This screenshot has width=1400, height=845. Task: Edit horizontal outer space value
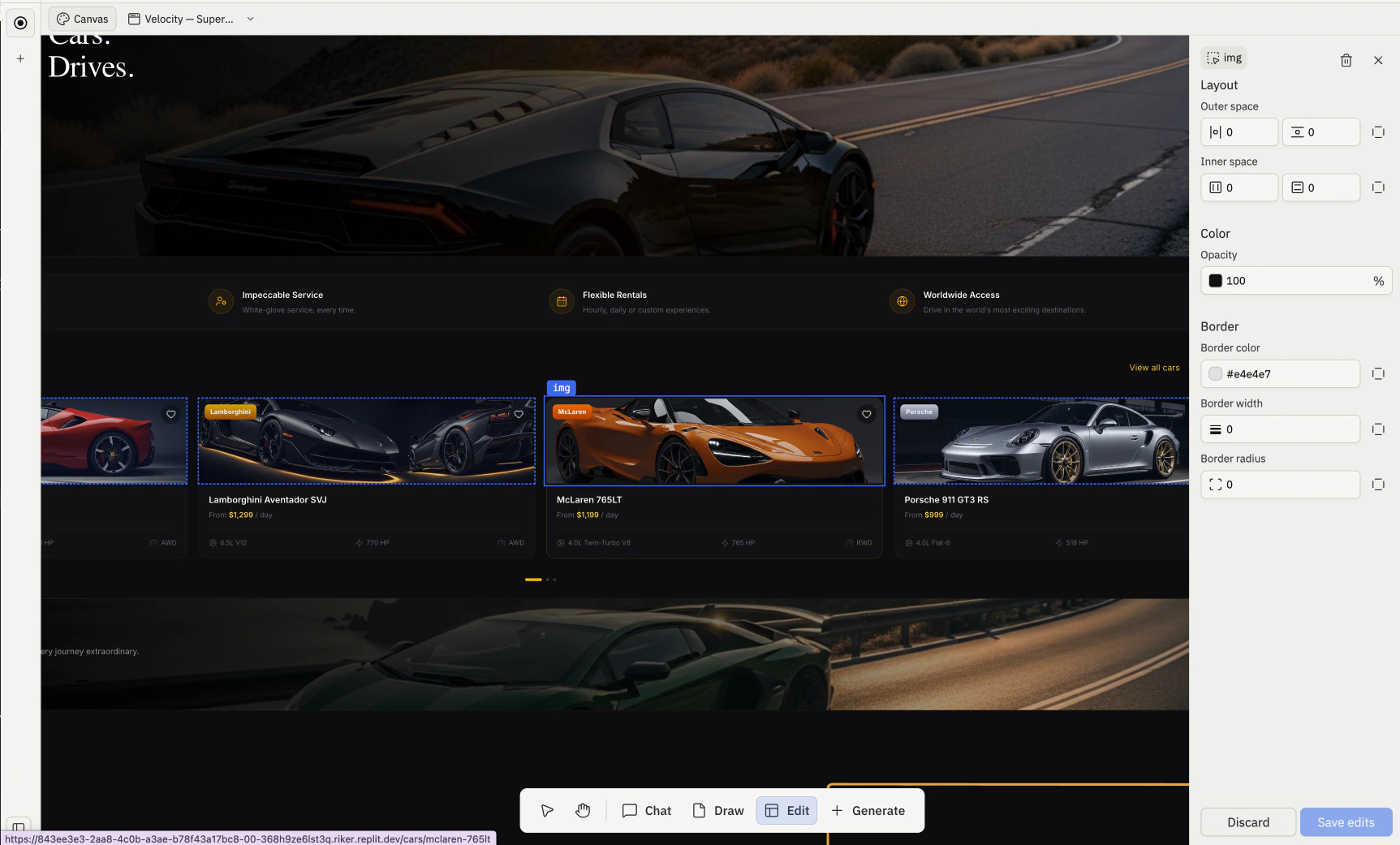(1239, 132)
